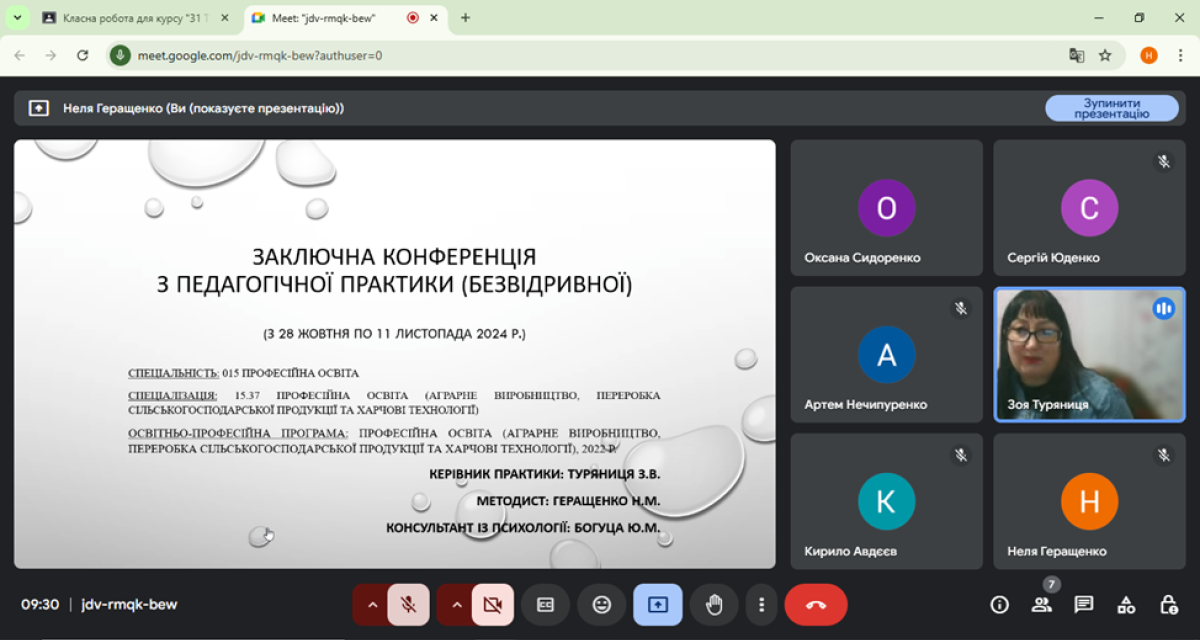Image resolution: width=1200 pixels, height=640 pixels.
Task: Raise hand in the meeting
Action: 714,605
